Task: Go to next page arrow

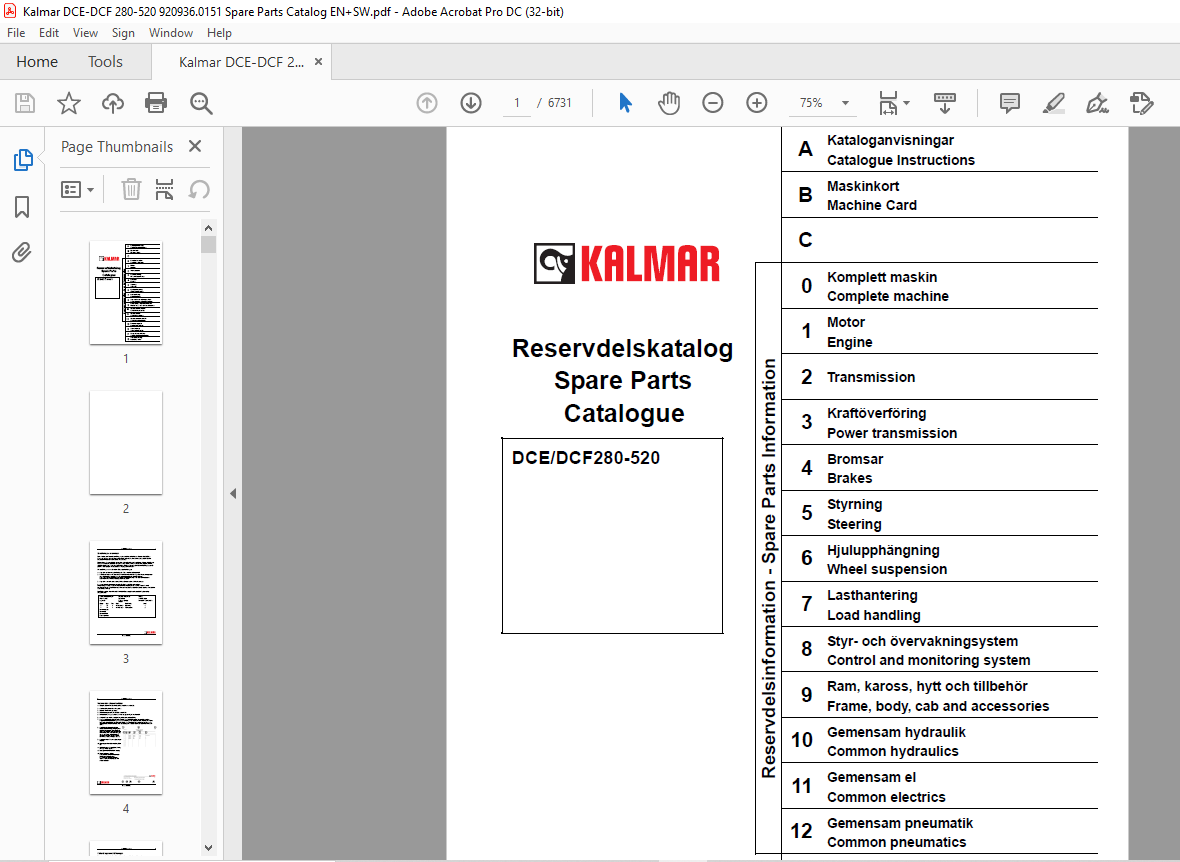Action: click(471, 103)
